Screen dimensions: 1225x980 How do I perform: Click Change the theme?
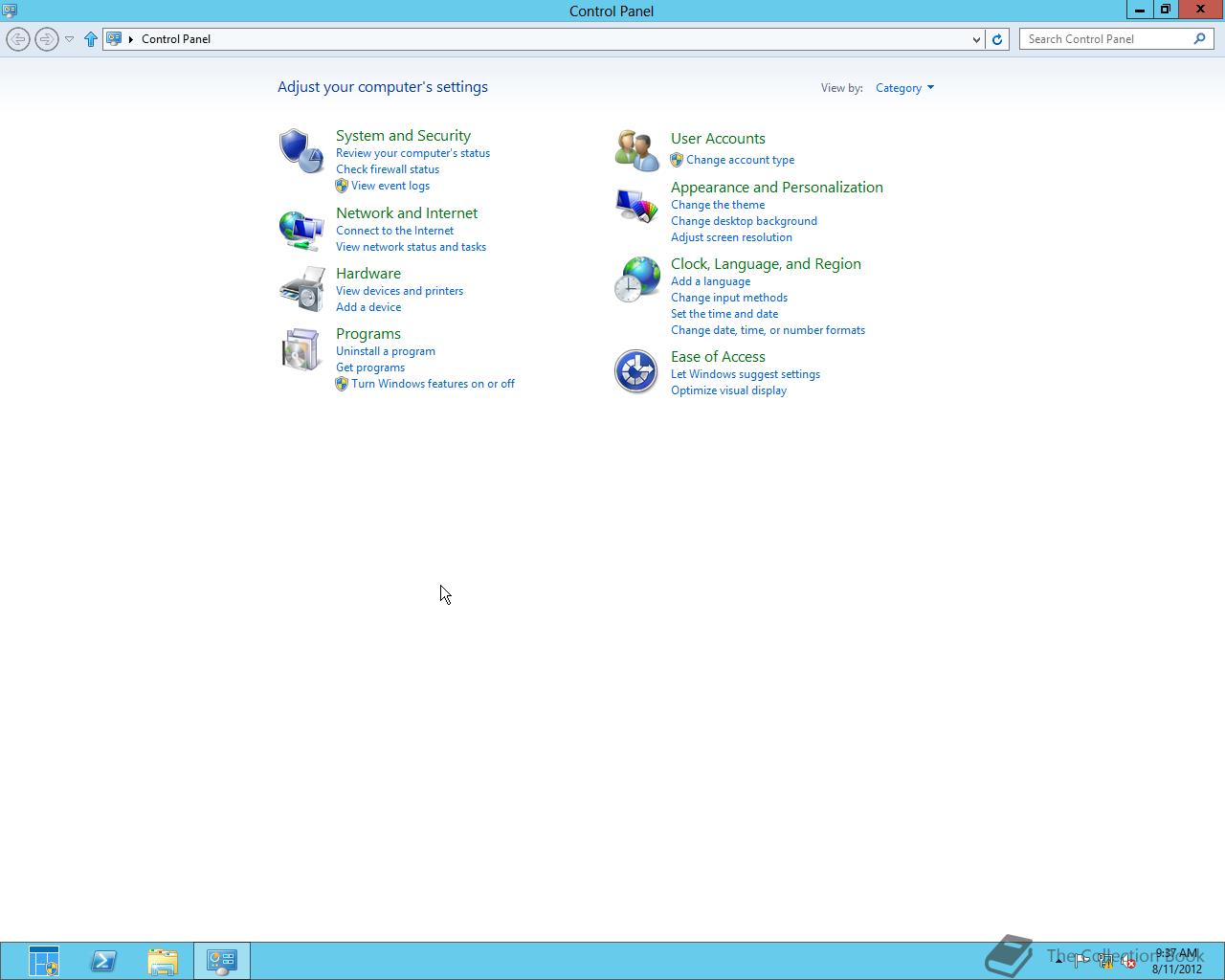coord(718,205)
